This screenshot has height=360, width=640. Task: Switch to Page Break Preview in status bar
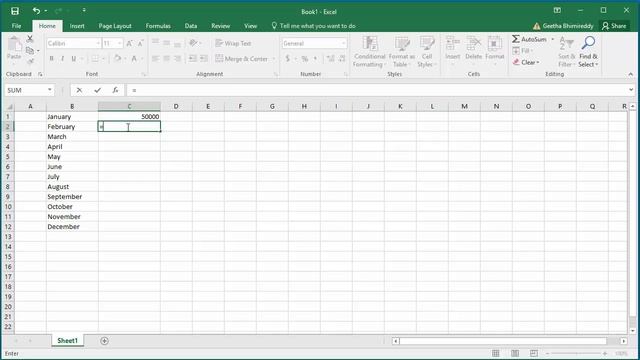pyautogui.click(x=534, y=353)
